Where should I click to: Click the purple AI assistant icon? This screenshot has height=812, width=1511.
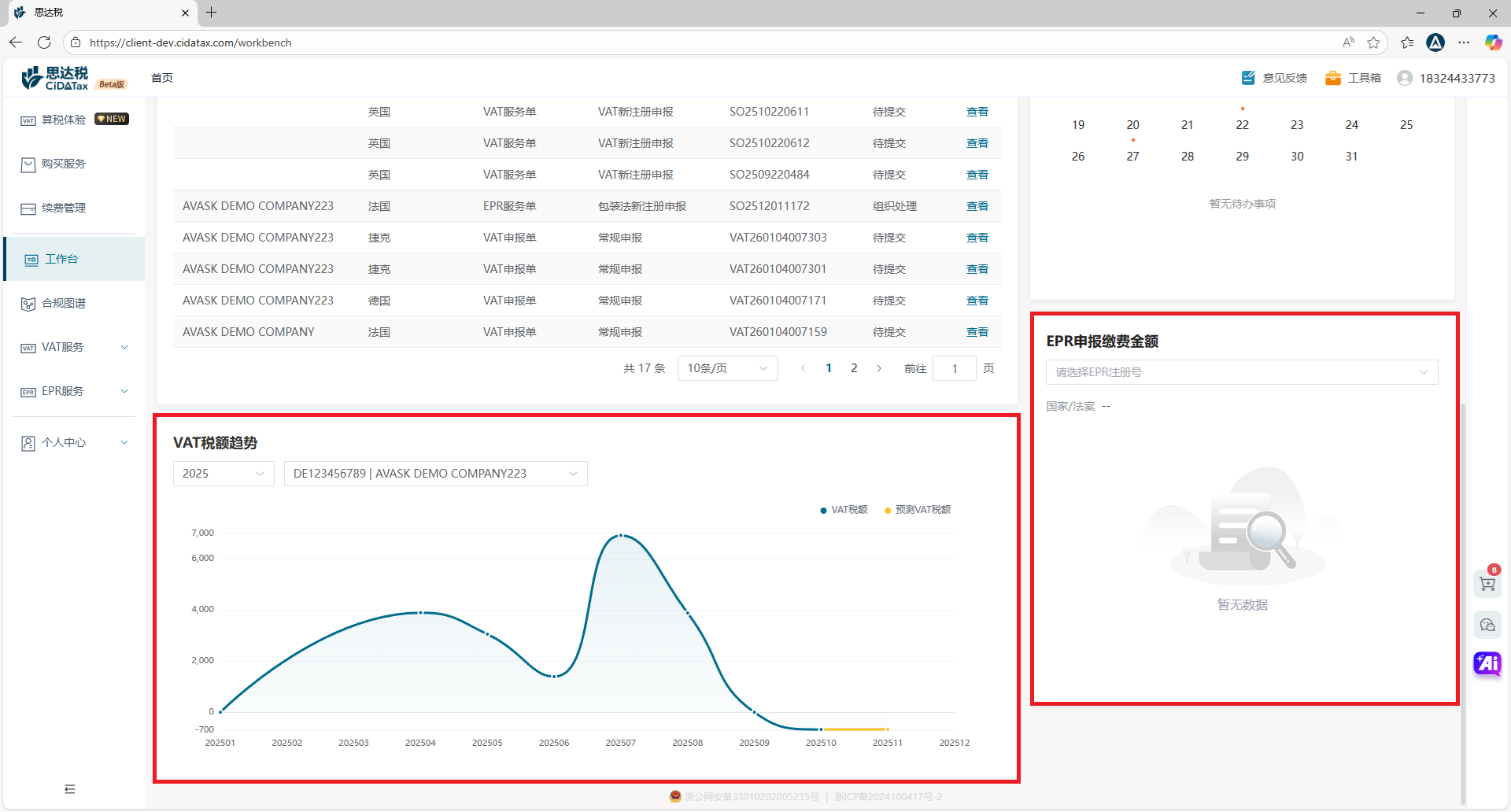click(x=1487, y=663)
